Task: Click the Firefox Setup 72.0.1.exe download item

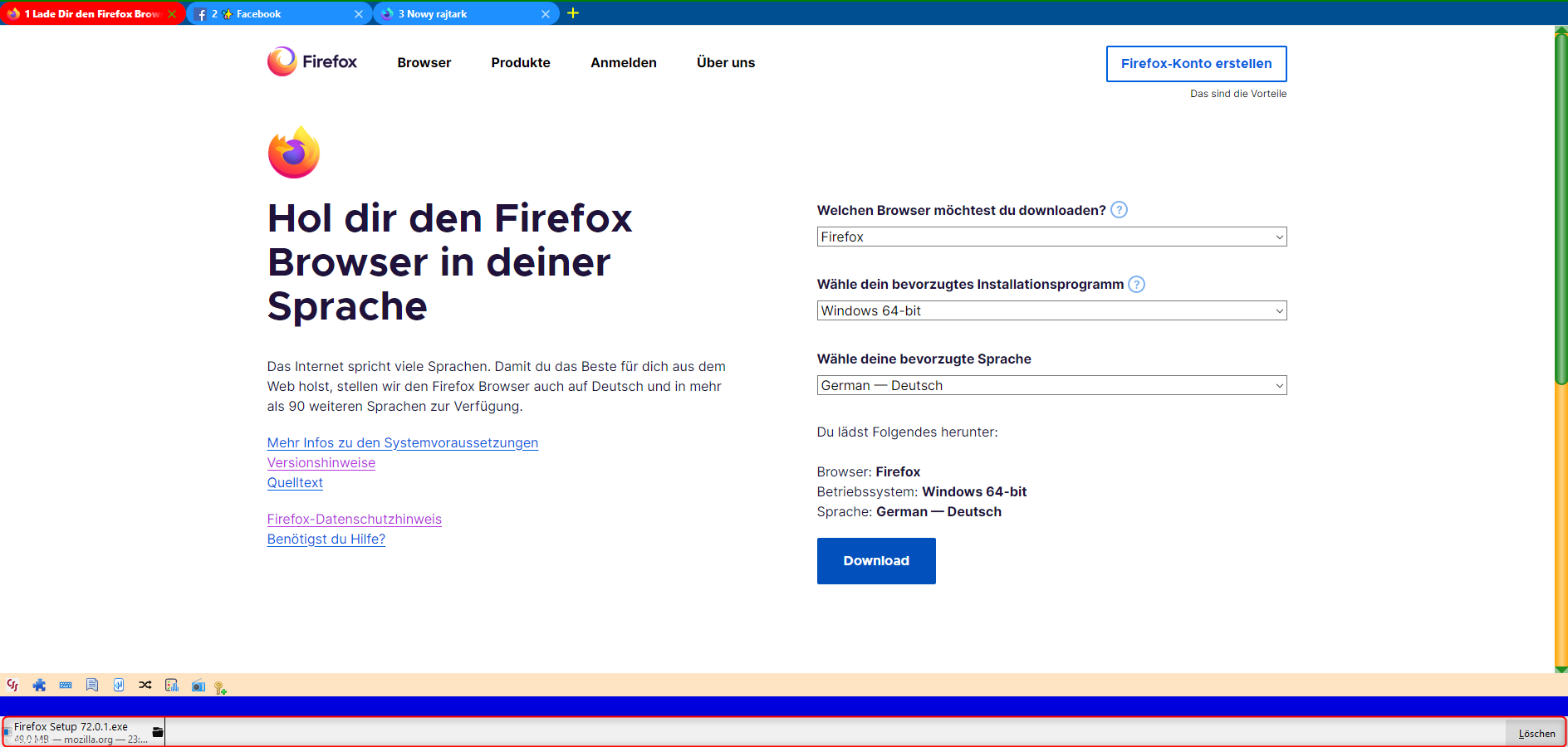Action: tap(83, 732)
